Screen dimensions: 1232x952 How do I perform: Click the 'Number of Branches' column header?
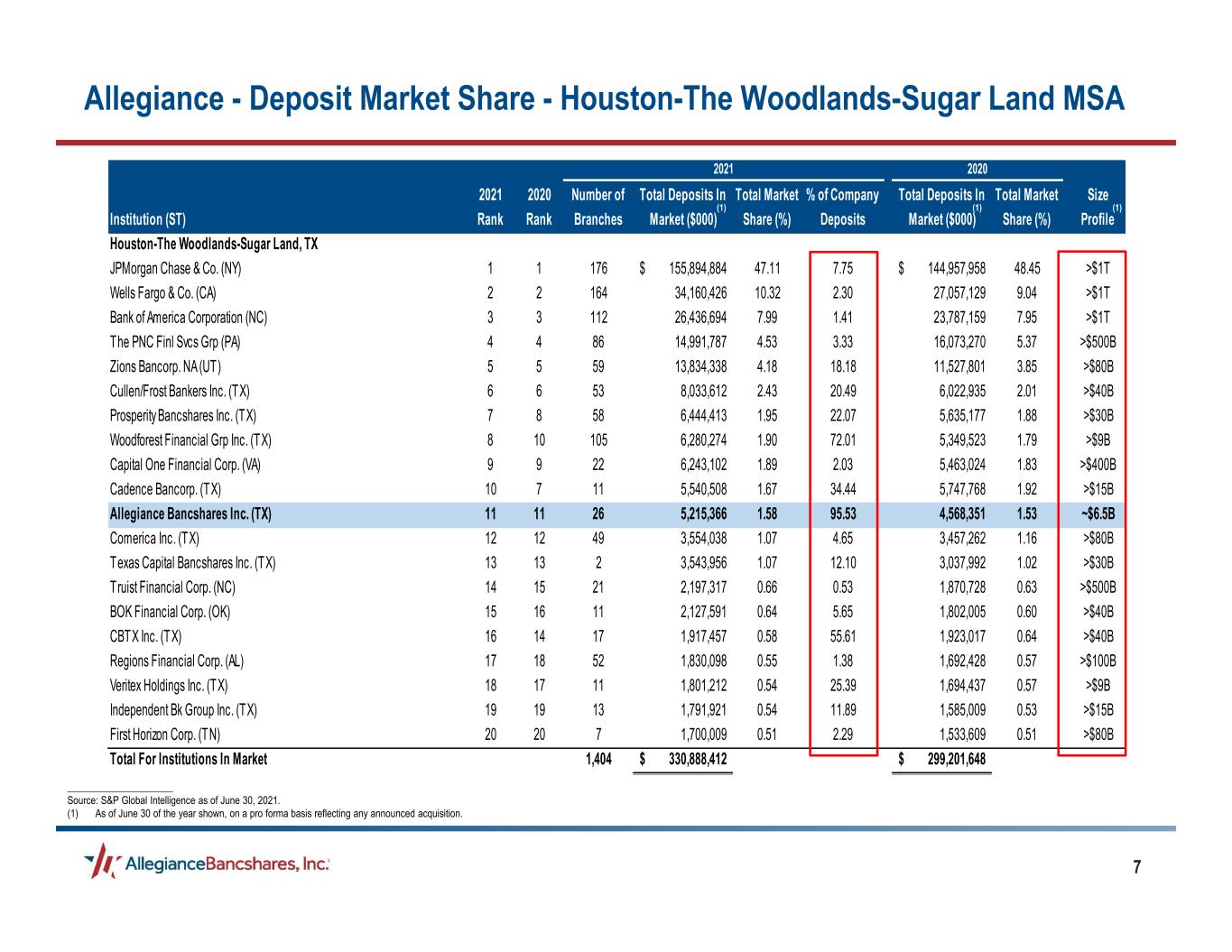[x=597, y=207]
